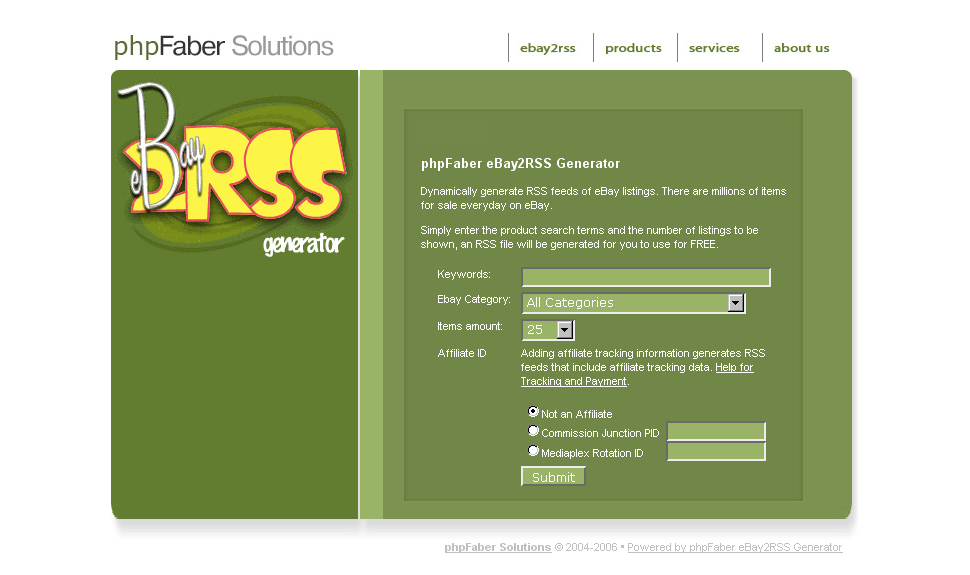Select the Not an Affiliate radio button
970x575 pixels.
533,411
